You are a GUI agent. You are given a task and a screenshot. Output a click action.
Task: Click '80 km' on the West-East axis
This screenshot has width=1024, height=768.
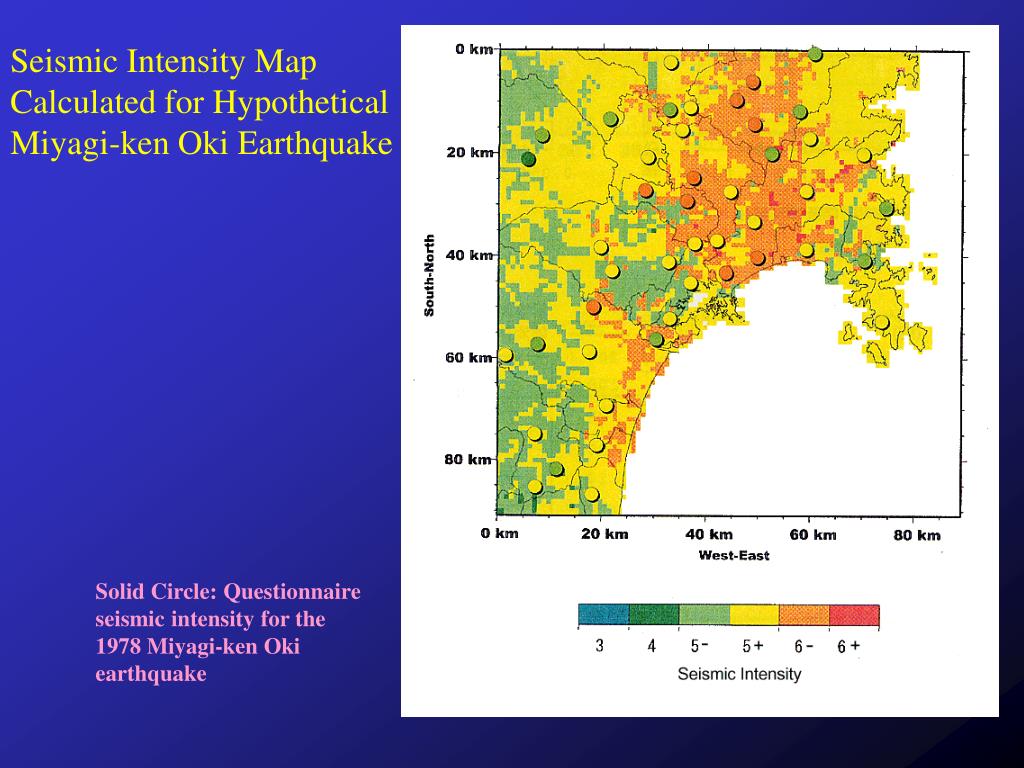pyautogui.click(x=918, y=536)
